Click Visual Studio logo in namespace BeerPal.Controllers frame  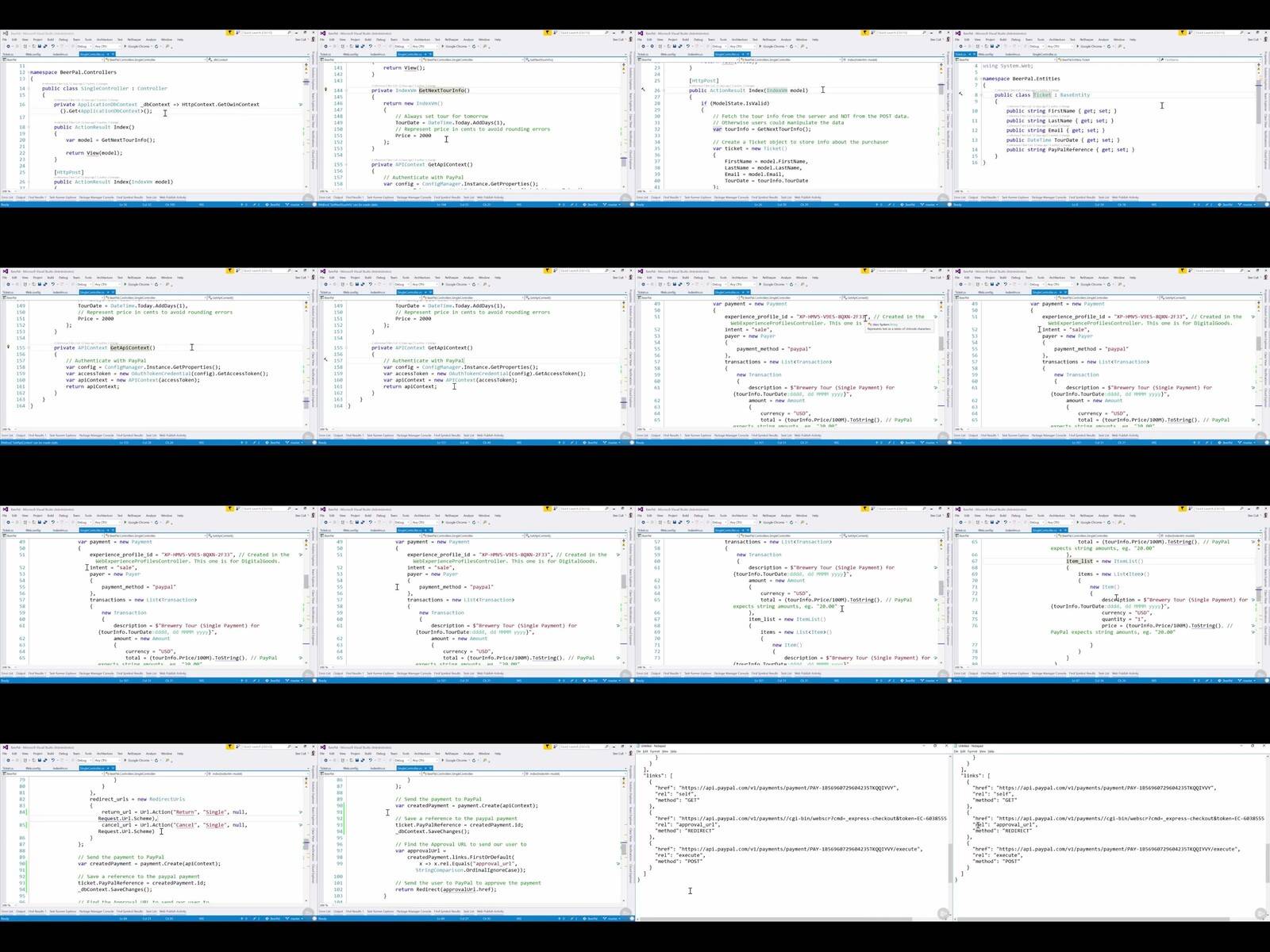pos(6,33)
